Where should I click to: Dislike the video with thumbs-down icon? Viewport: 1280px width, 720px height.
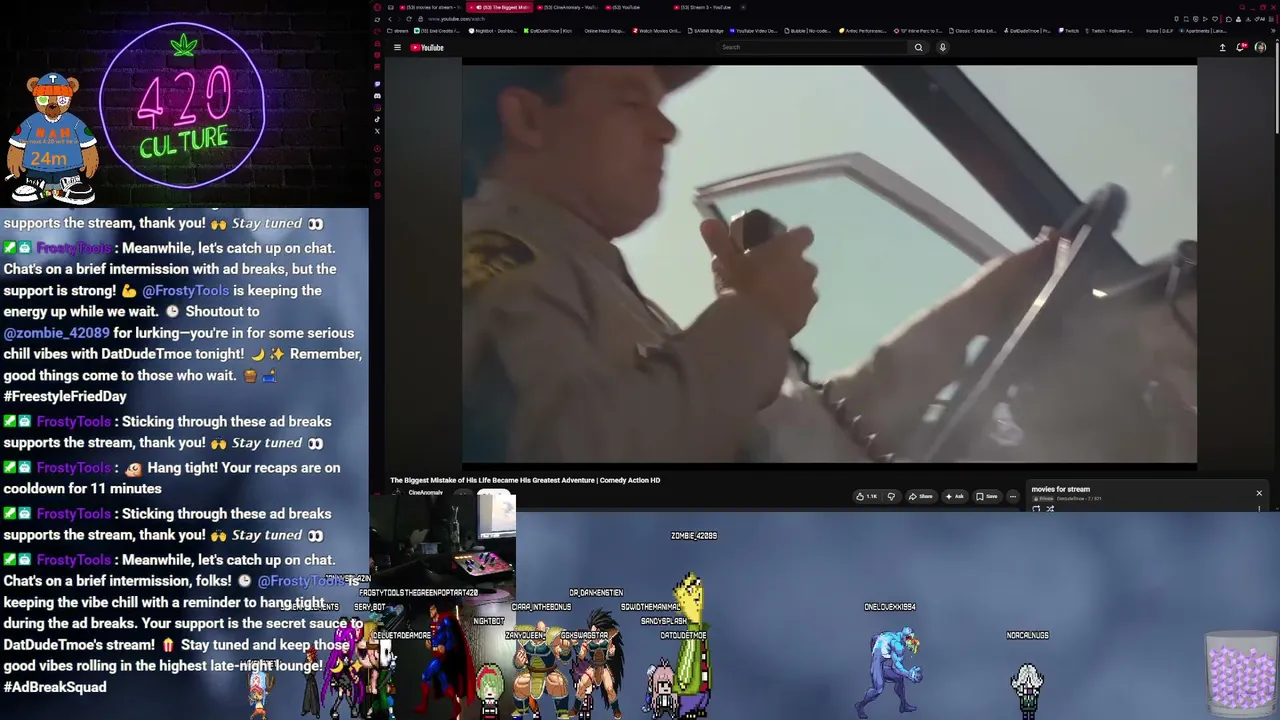[891, 496]
